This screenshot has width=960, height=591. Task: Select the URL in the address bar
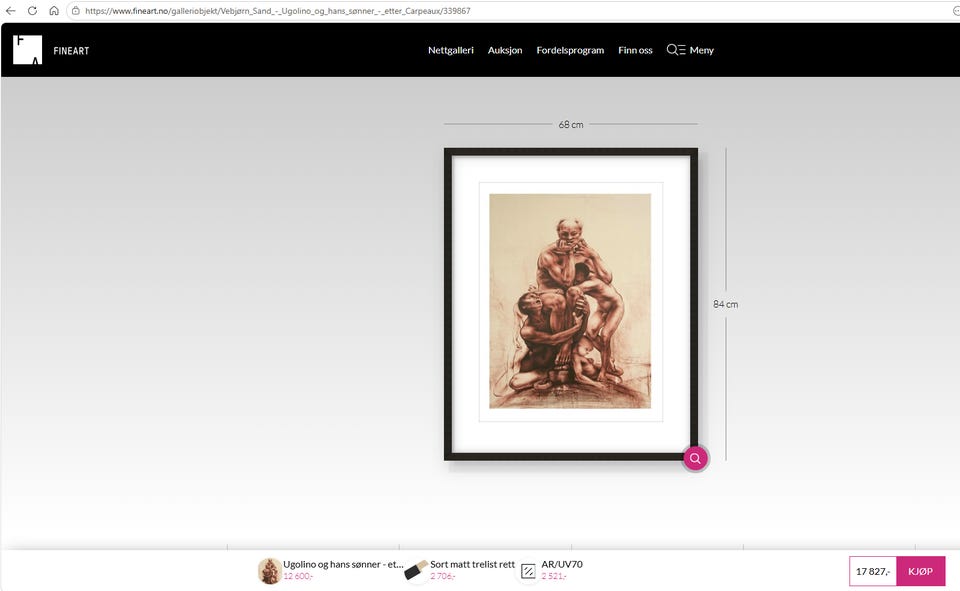click(x=277, y=10)
